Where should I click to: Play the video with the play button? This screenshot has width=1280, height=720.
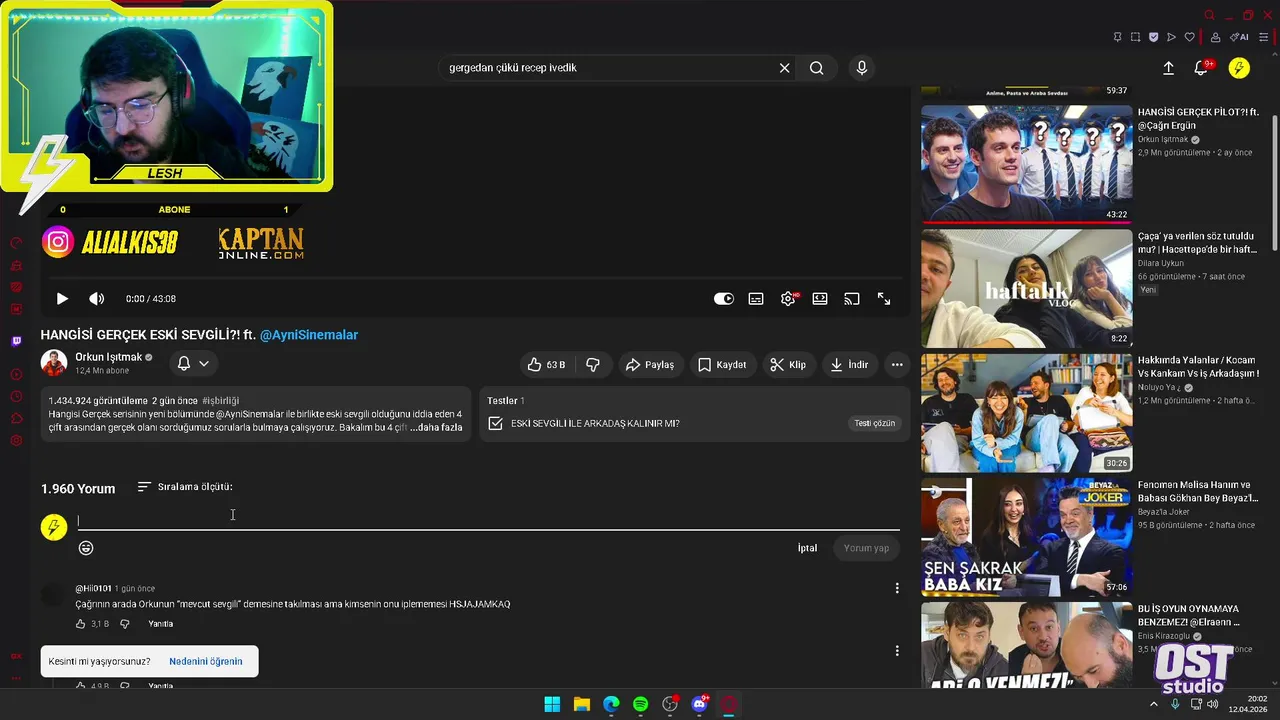62,299
